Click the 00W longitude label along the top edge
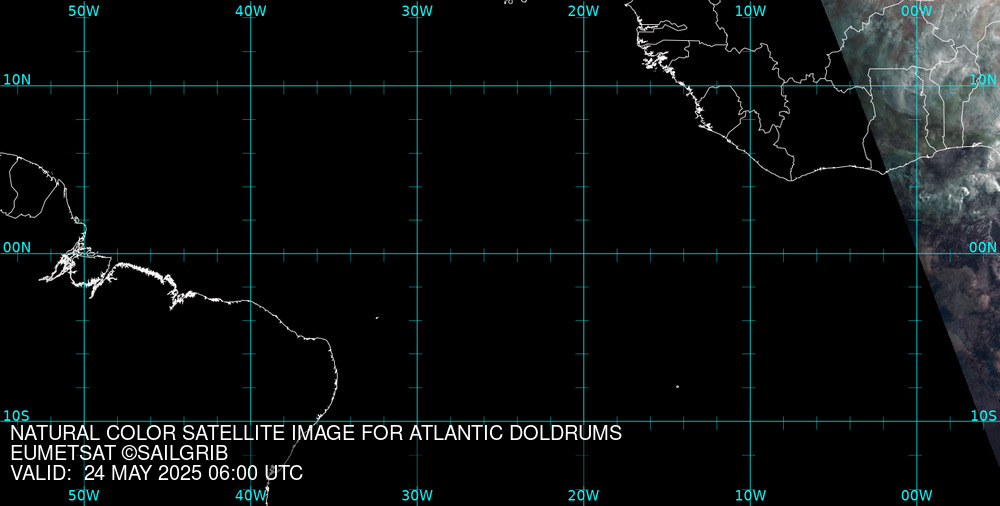Image resolution: width=1000 pixels, height=506 pixels. point(917,11)
